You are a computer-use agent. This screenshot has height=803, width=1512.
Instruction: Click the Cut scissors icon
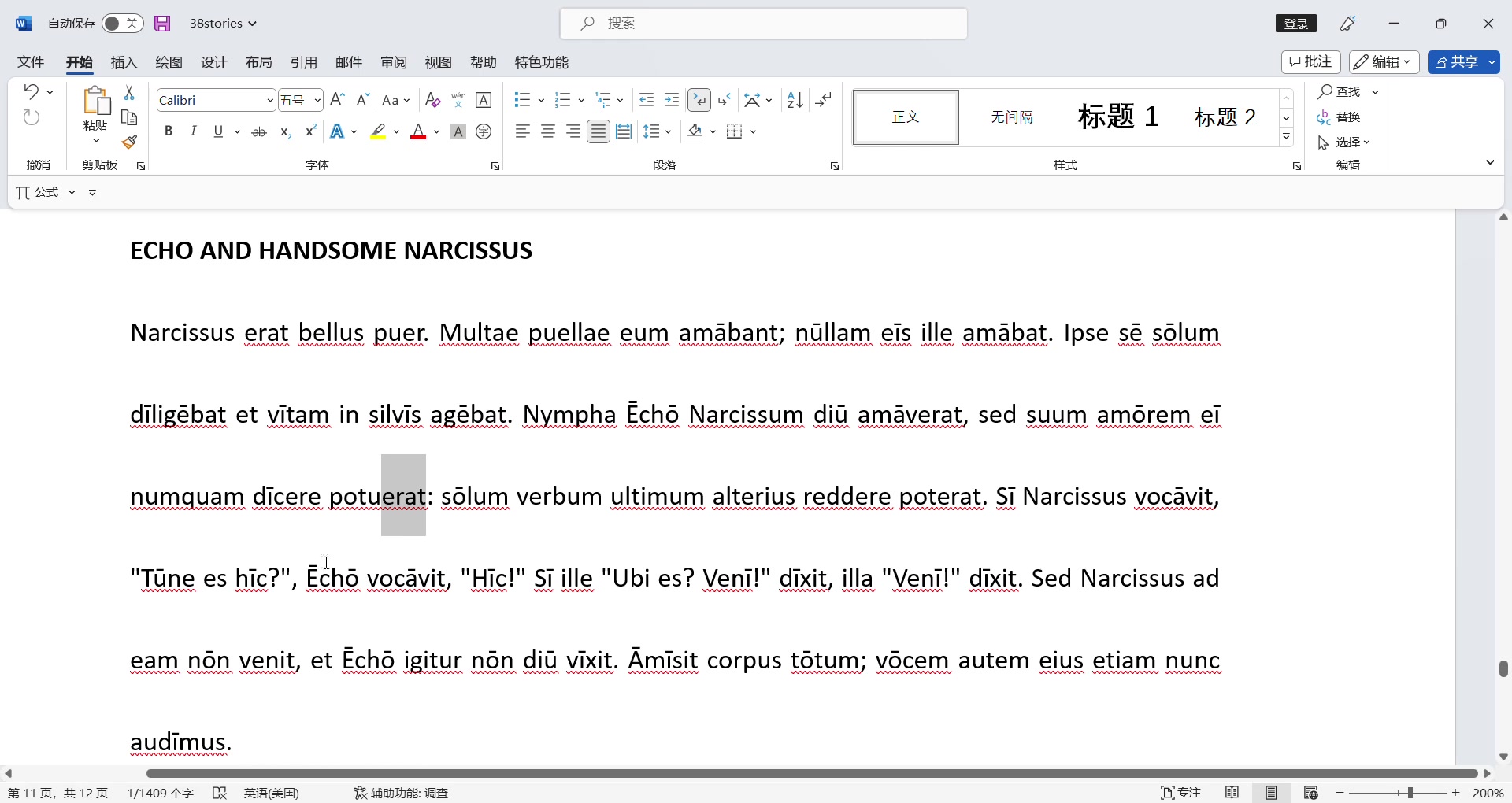pyautogui.click(x=130, y=93)
